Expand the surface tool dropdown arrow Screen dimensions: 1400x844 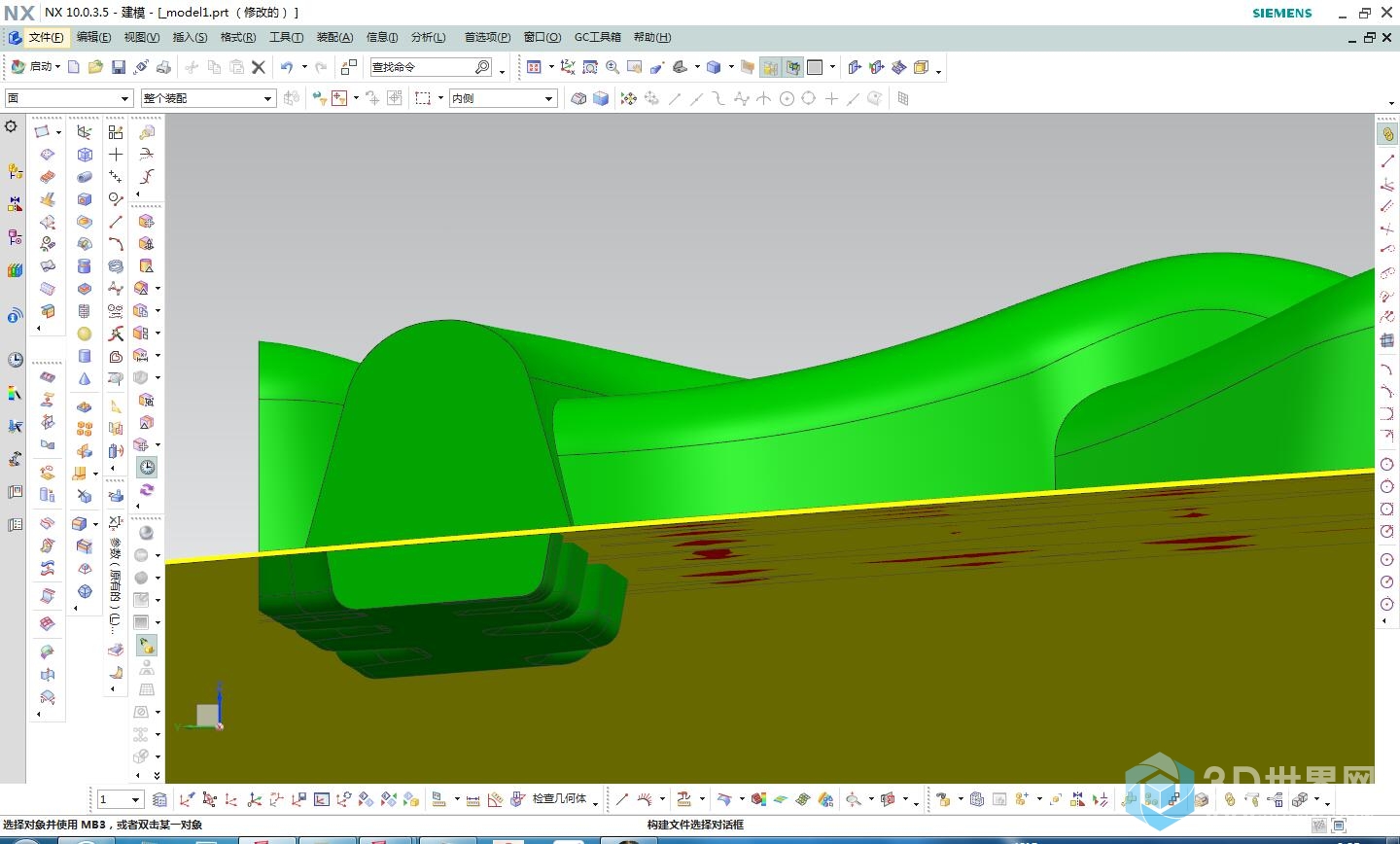coord(58,132)
